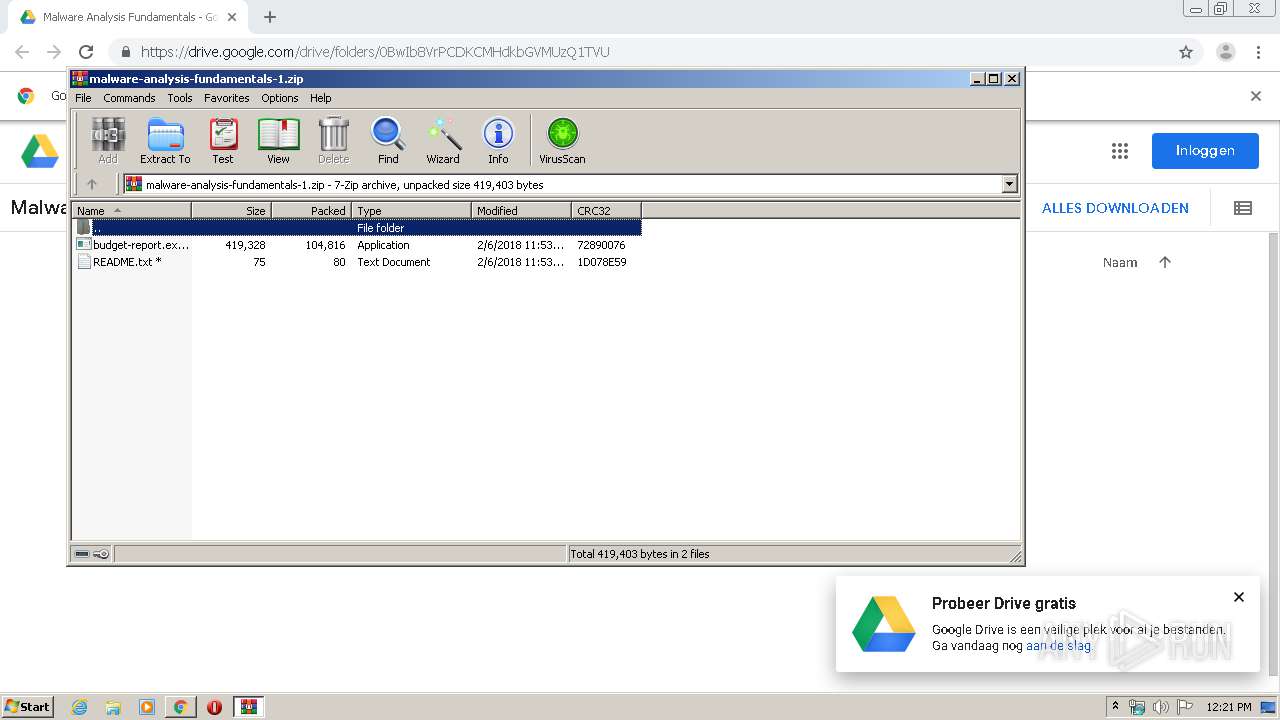Open Windows Explorer from taskbar

coord(113,707)
